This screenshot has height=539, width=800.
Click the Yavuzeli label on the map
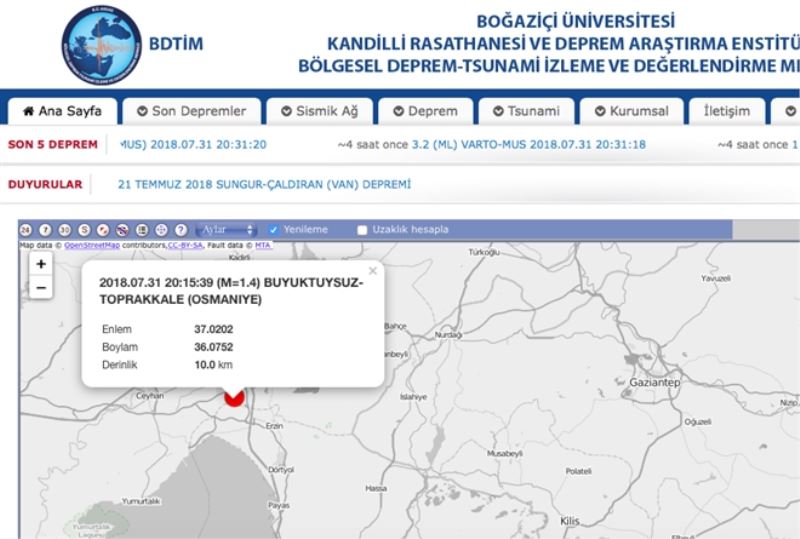(x=716, y=279)
